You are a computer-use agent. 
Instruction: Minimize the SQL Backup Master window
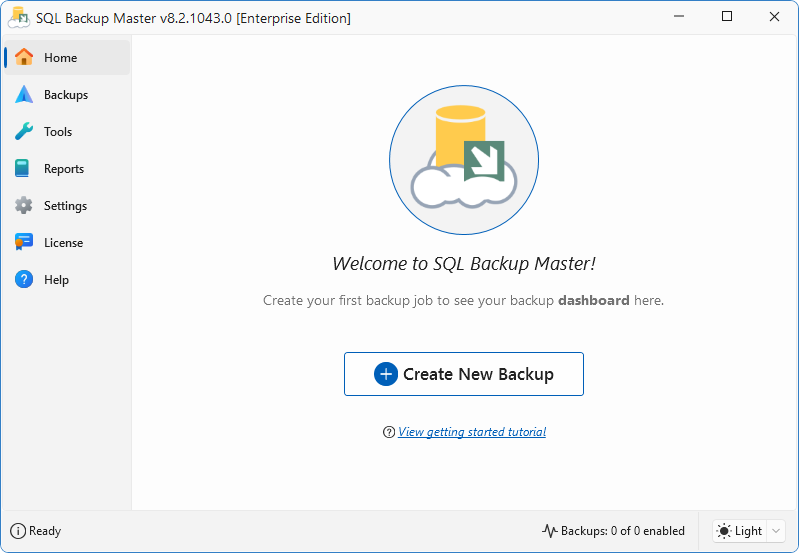[679, 17]
